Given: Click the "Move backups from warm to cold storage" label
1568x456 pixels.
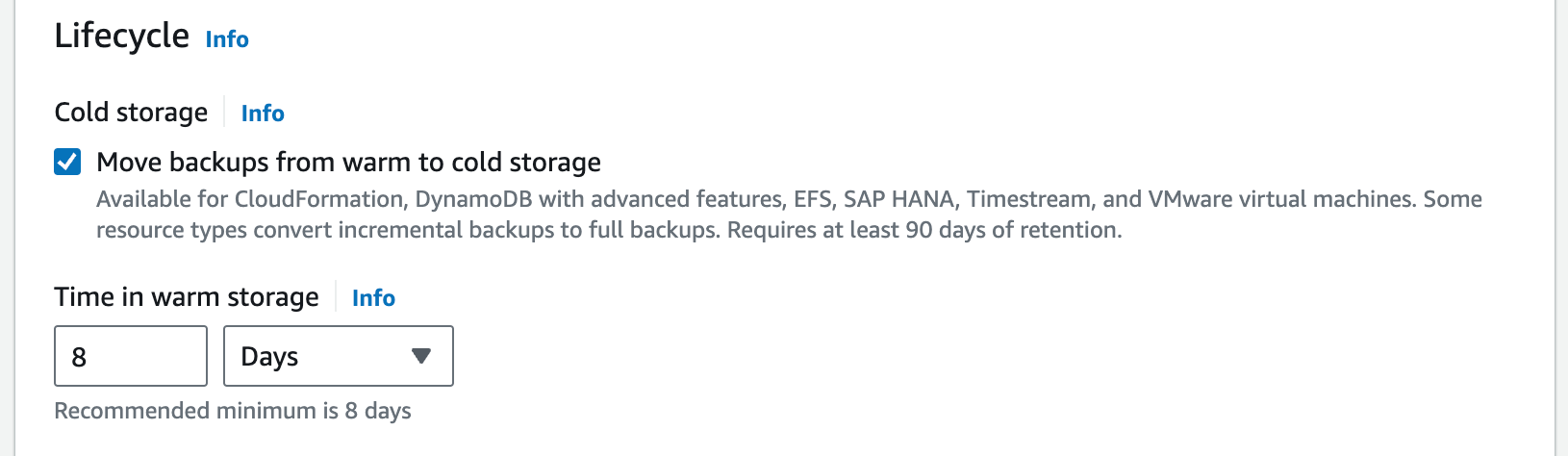Looking at the screenshot, I should point(348,163).
